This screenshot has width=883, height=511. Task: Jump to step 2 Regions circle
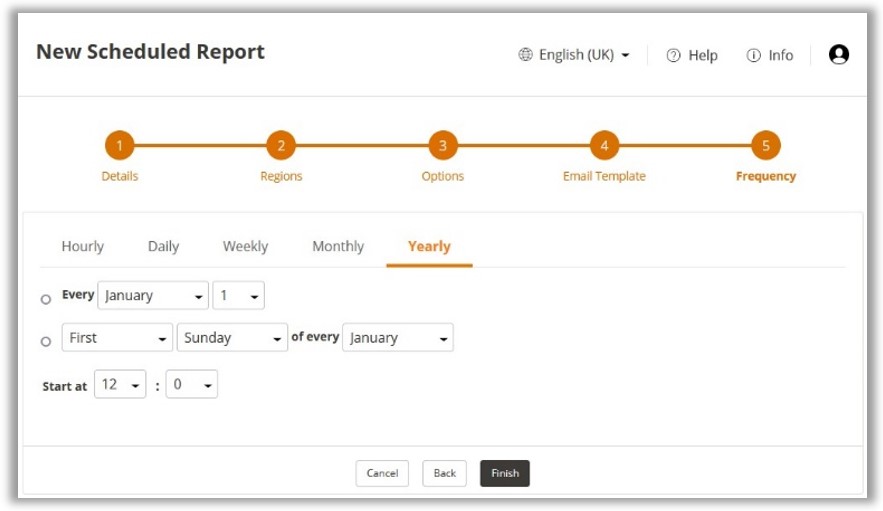coord(281,146)
